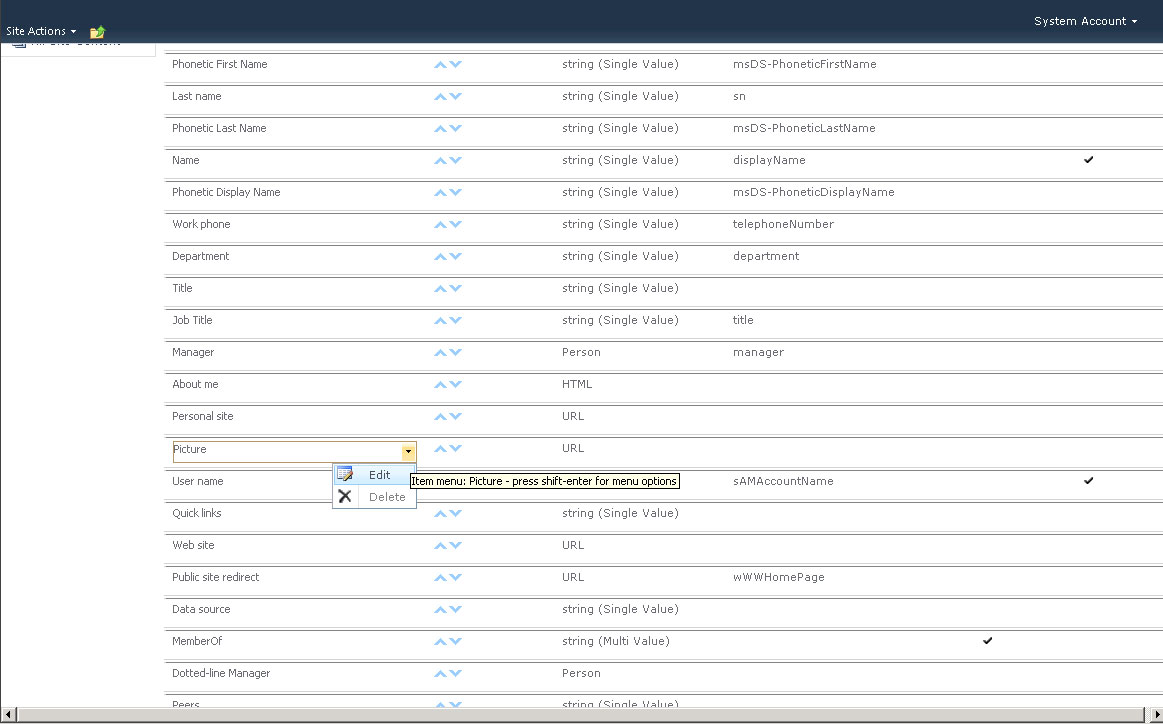Click the Work phone property
The height and width of the screenshot is (724, 1163).
201,224
